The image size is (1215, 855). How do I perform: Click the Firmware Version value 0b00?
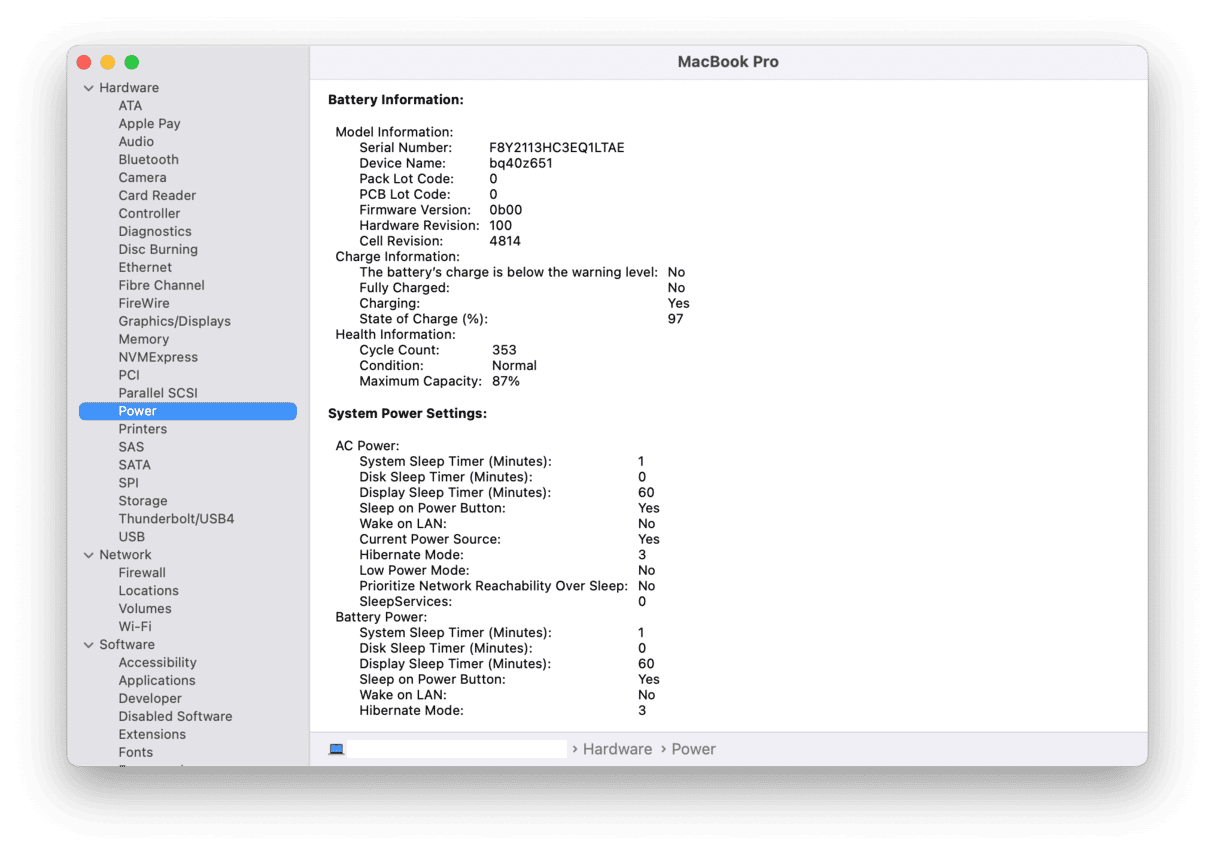(x=506, y=211)
